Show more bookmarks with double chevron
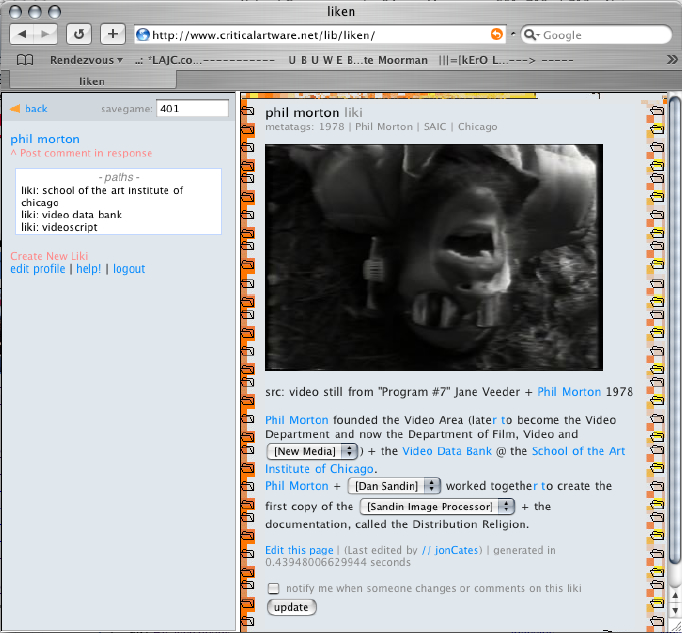The image size is (682, 633). (672, 60)
